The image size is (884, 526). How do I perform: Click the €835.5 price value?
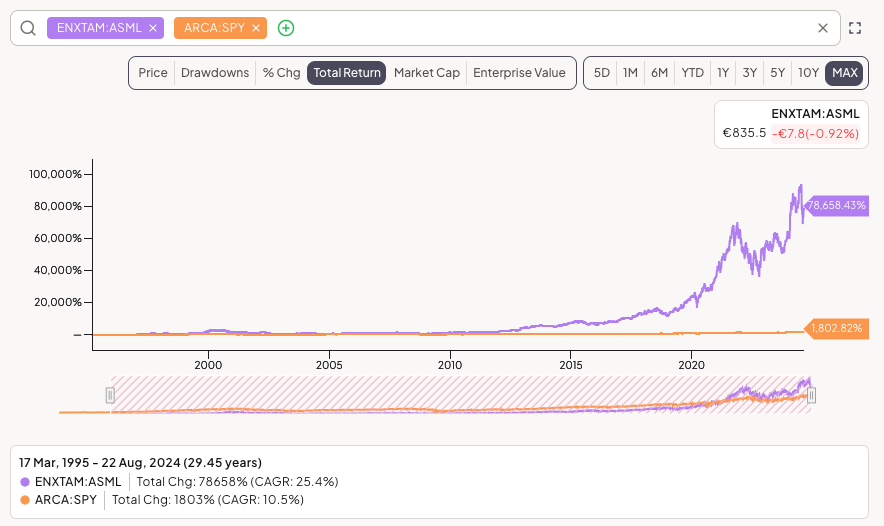[744, 133]
